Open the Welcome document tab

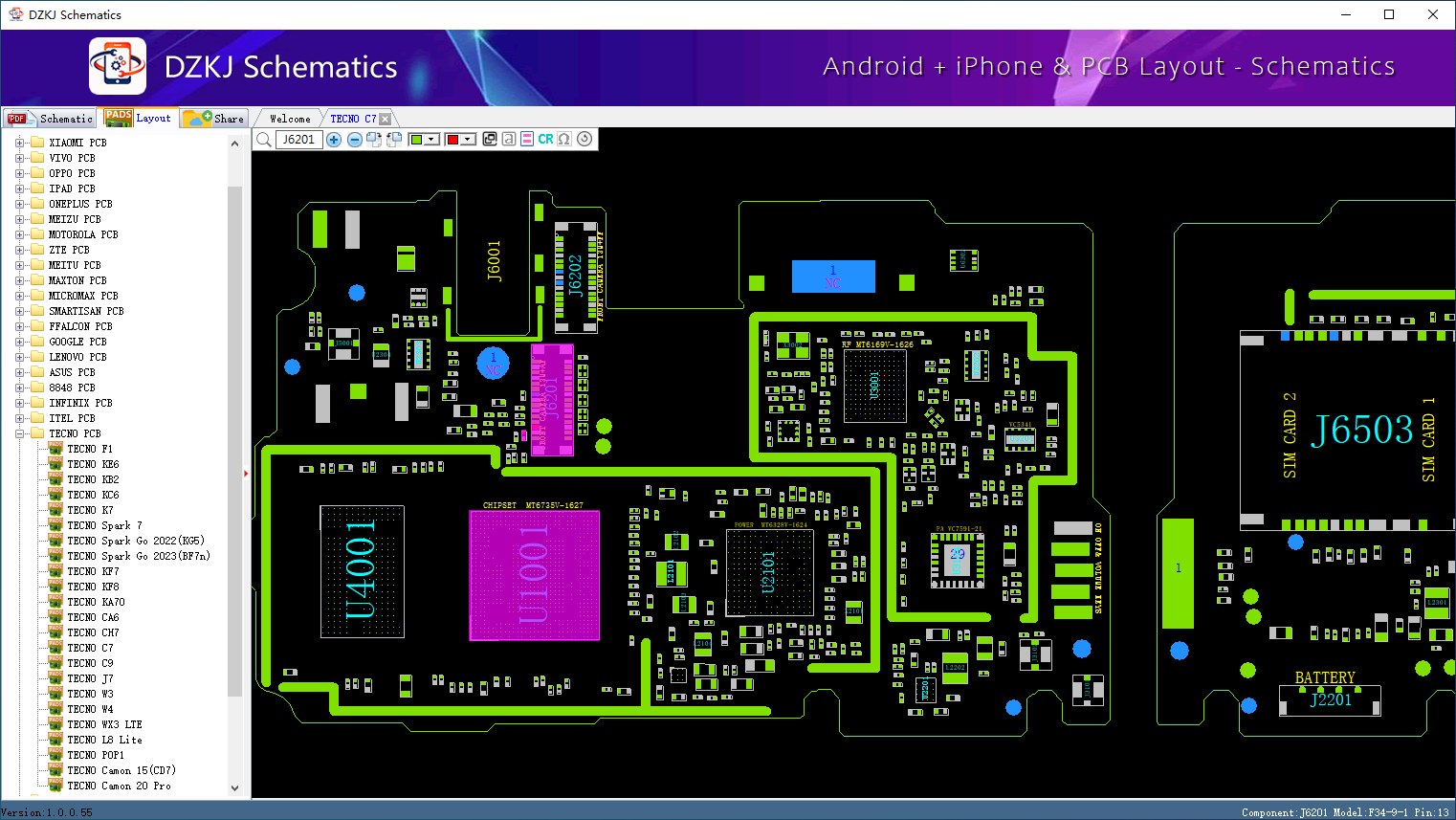coord(290,119)
